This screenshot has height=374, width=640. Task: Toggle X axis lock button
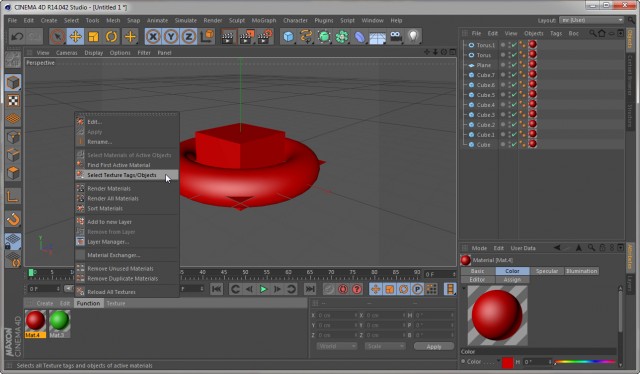point(153,37)
